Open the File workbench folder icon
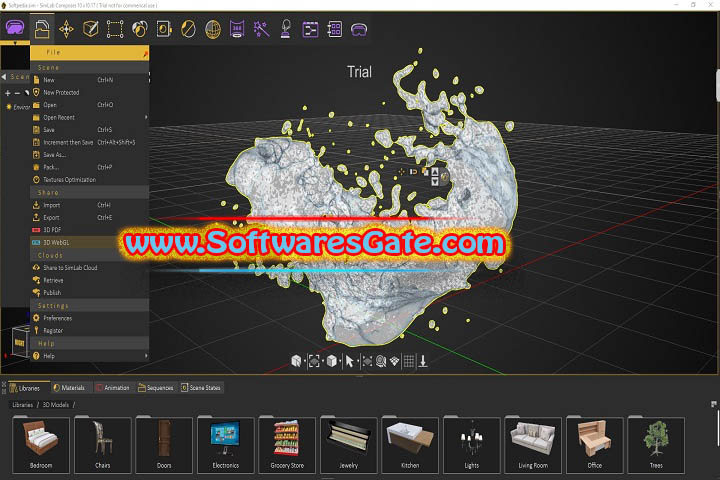Image resolution: width=720 pixels, height=480 pixels. [x=42, y=29]
